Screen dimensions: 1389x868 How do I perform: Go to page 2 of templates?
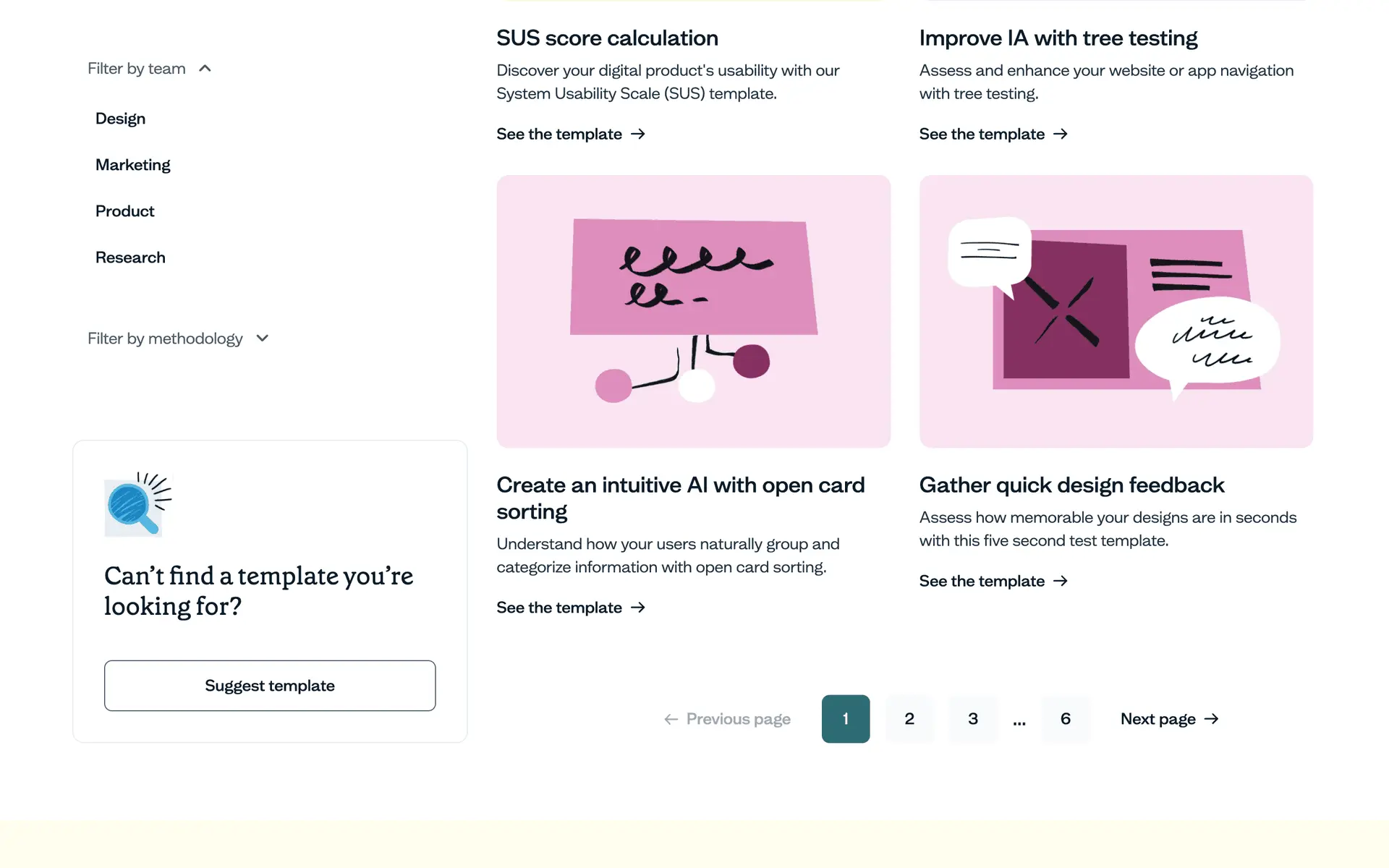909,719
